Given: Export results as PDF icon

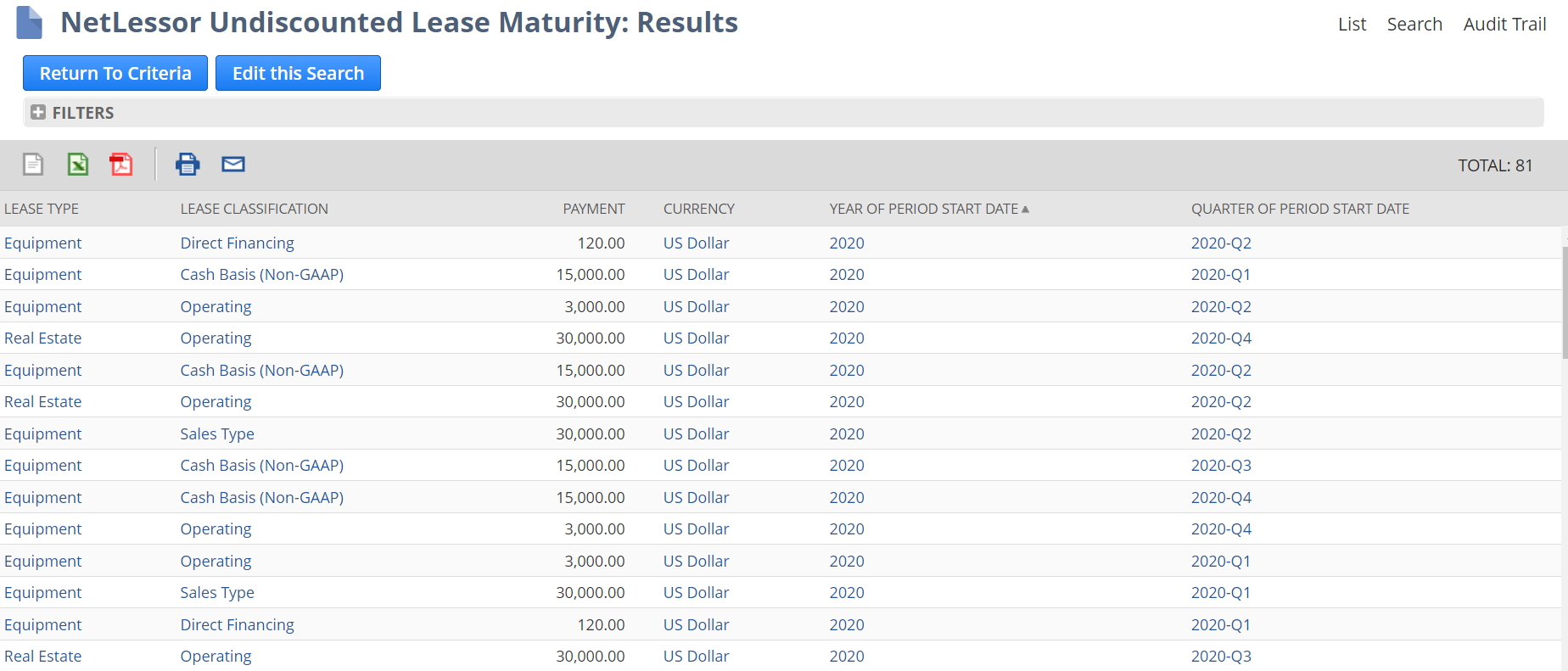Looking at the screenshot, I should click(x=121, y=164).
